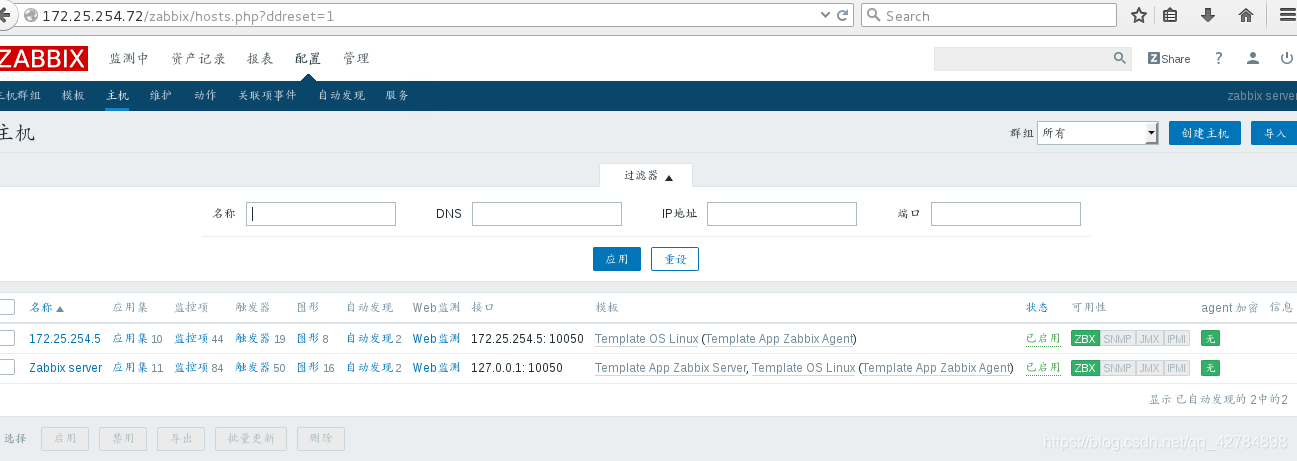Collapse the 过滤器 filter panel

point(648,176)
